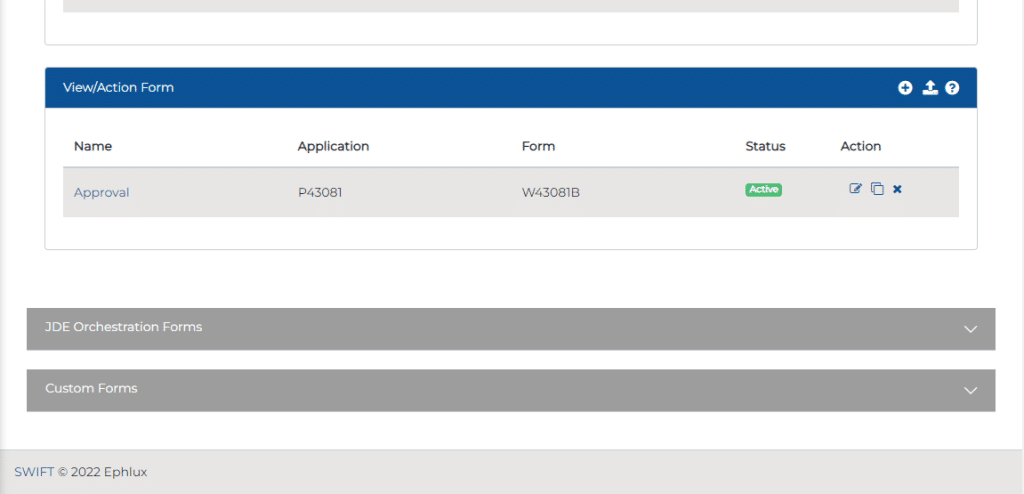
Task: Click the Form column header
Action: [x=538, y=146]
